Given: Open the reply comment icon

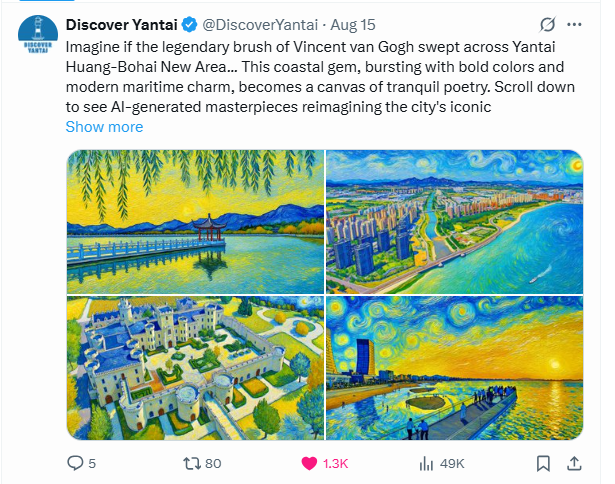Looking at the screenshot, I should point(75,463).
